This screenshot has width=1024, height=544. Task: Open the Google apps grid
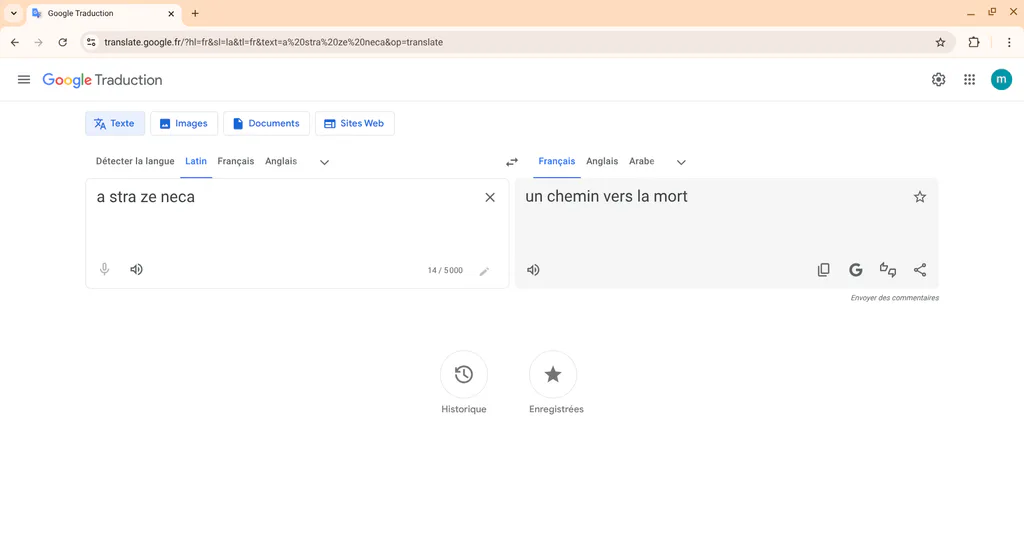(969, 80)
